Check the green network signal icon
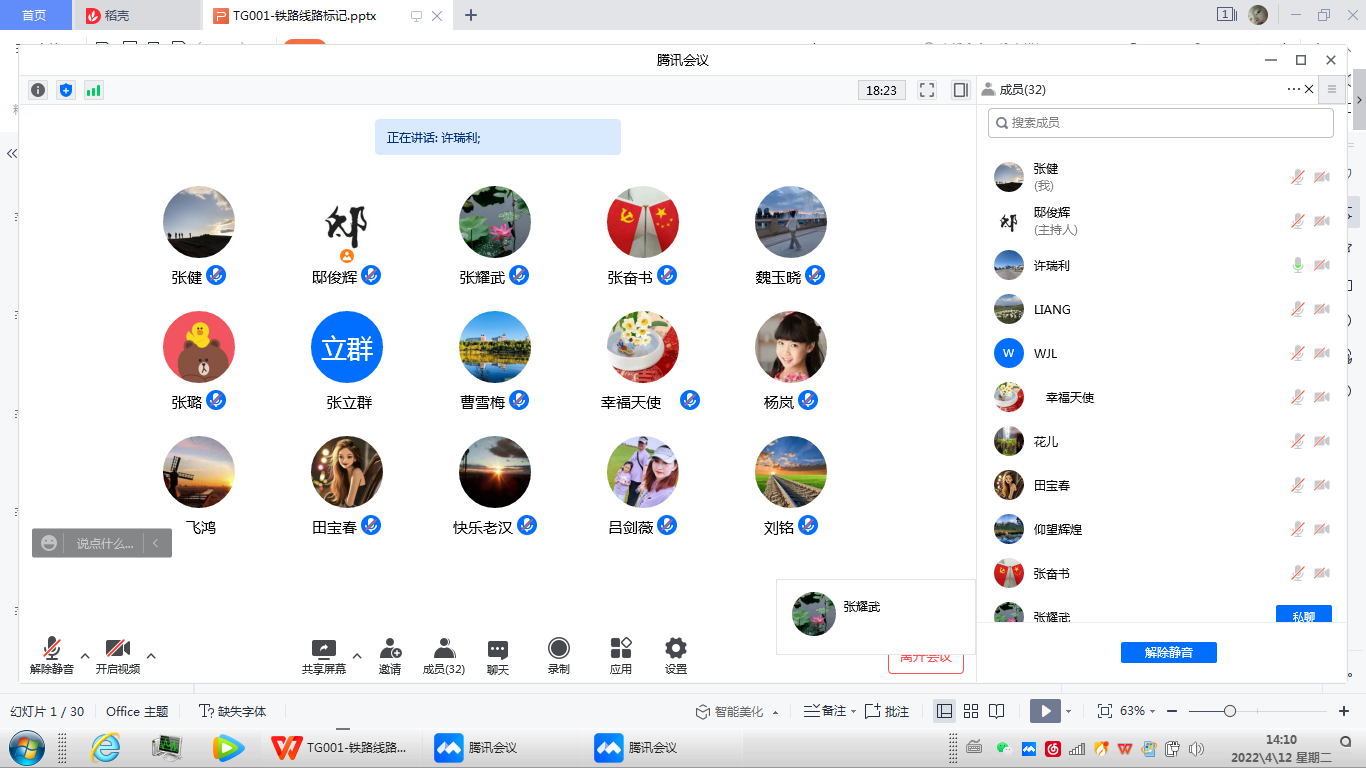Image resolution: width=1366 pixels, height=768 pixels. [x=94, y=90]
